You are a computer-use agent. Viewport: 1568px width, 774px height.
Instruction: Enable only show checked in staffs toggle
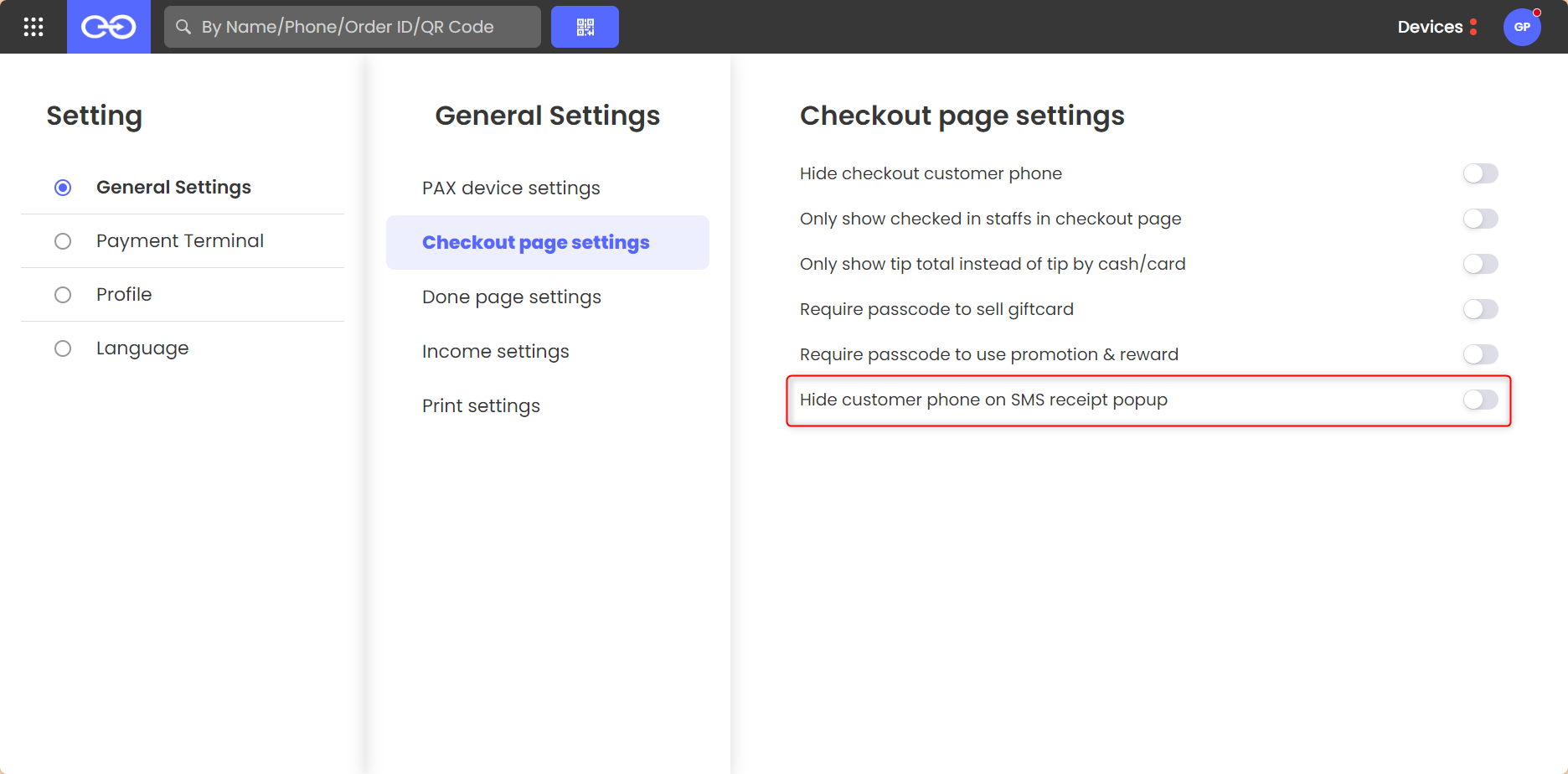(1480, 219)
